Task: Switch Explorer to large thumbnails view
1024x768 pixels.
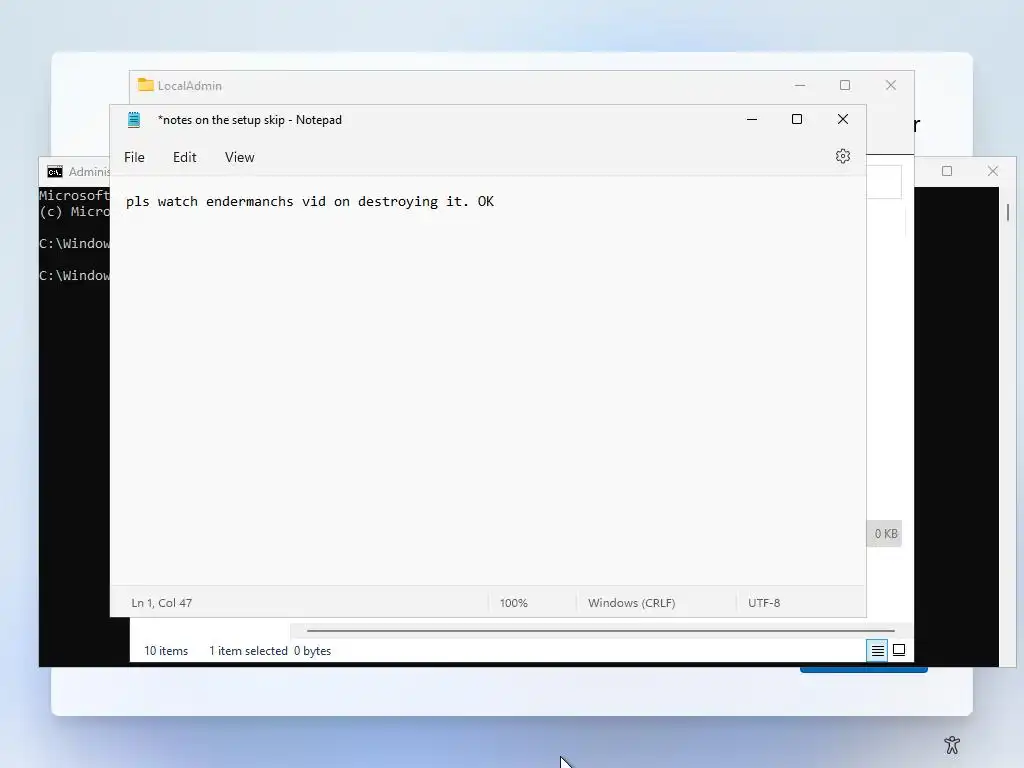Action: (x=899, y=650)
